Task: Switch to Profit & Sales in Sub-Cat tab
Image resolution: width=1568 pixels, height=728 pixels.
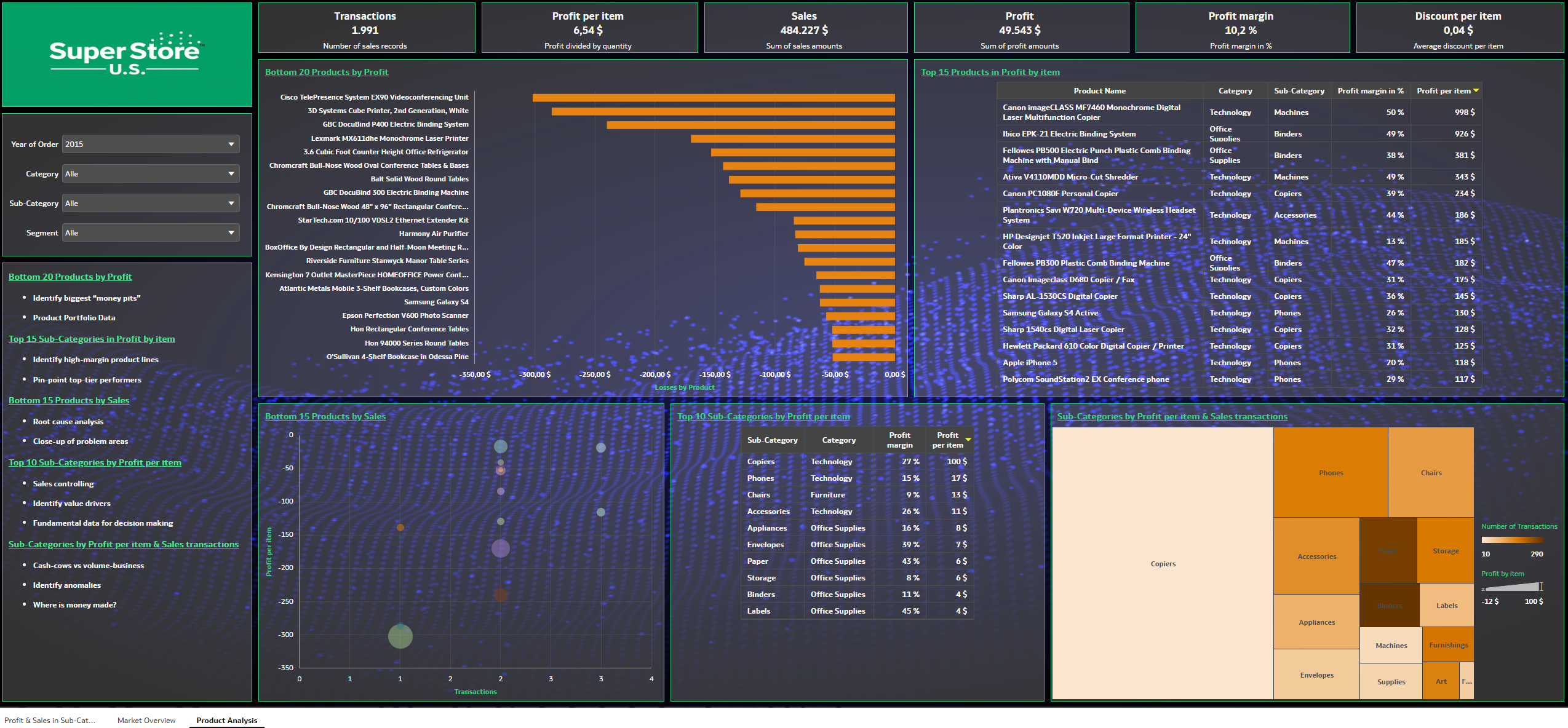Action: [x=50, y=720]
